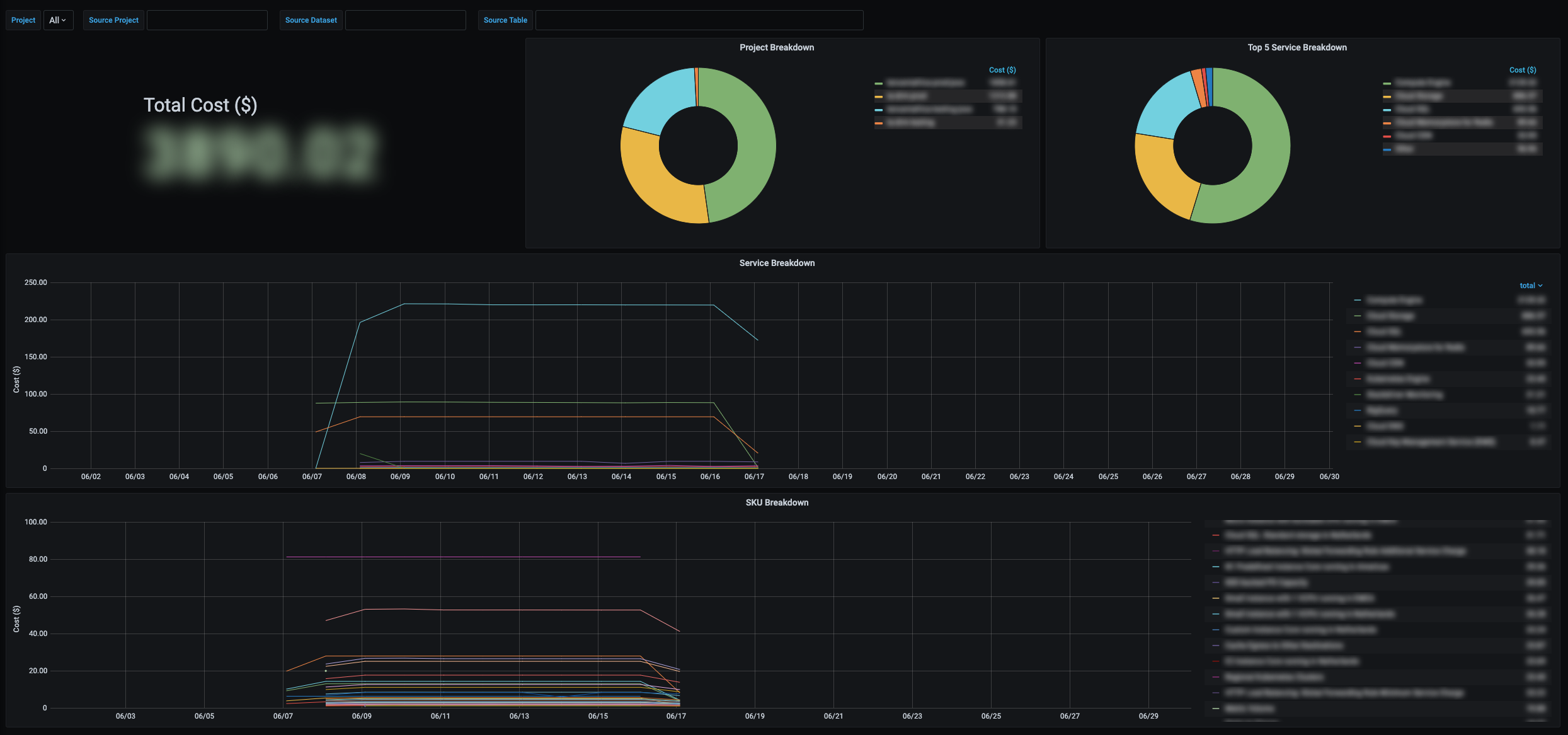1568x735 pixels.
Task: Open the Project variable 'All' dropdown
Action: point(58,20)
